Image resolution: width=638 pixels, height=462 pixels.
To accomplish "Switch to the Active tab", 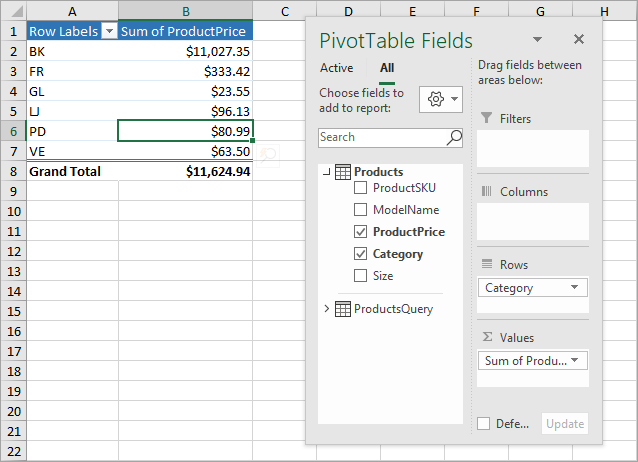I will 336,68.
